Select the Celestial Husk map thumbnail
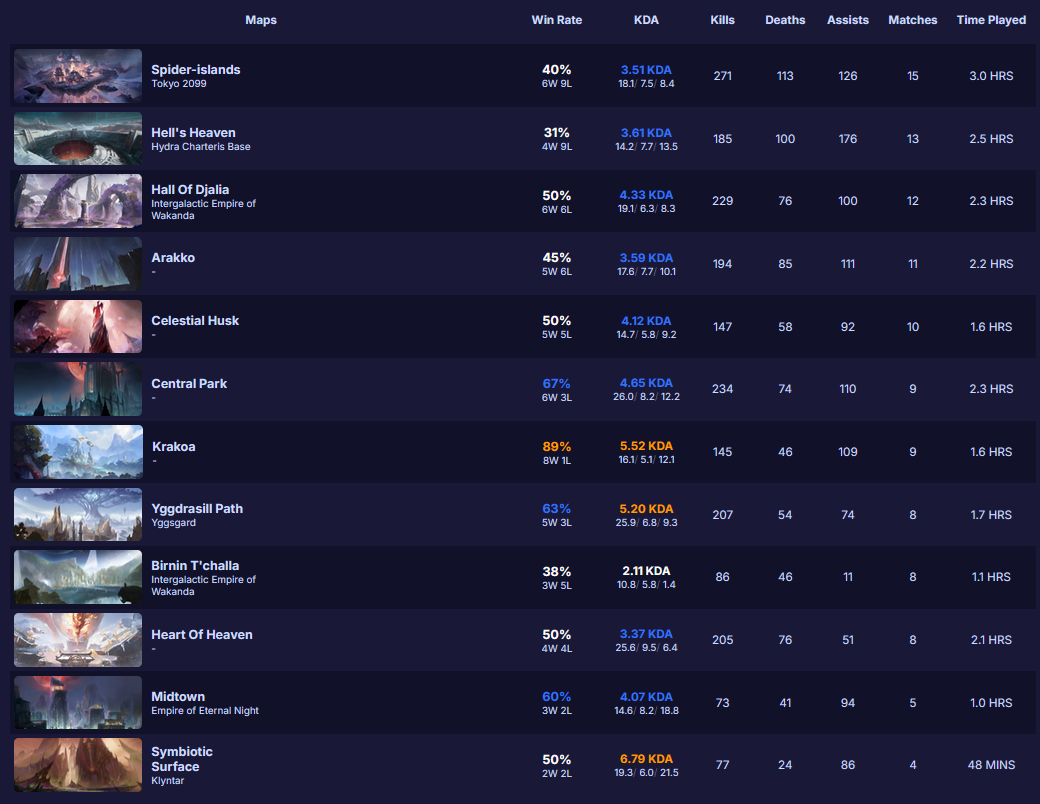The image size is (1040, 804). [78, 326]
